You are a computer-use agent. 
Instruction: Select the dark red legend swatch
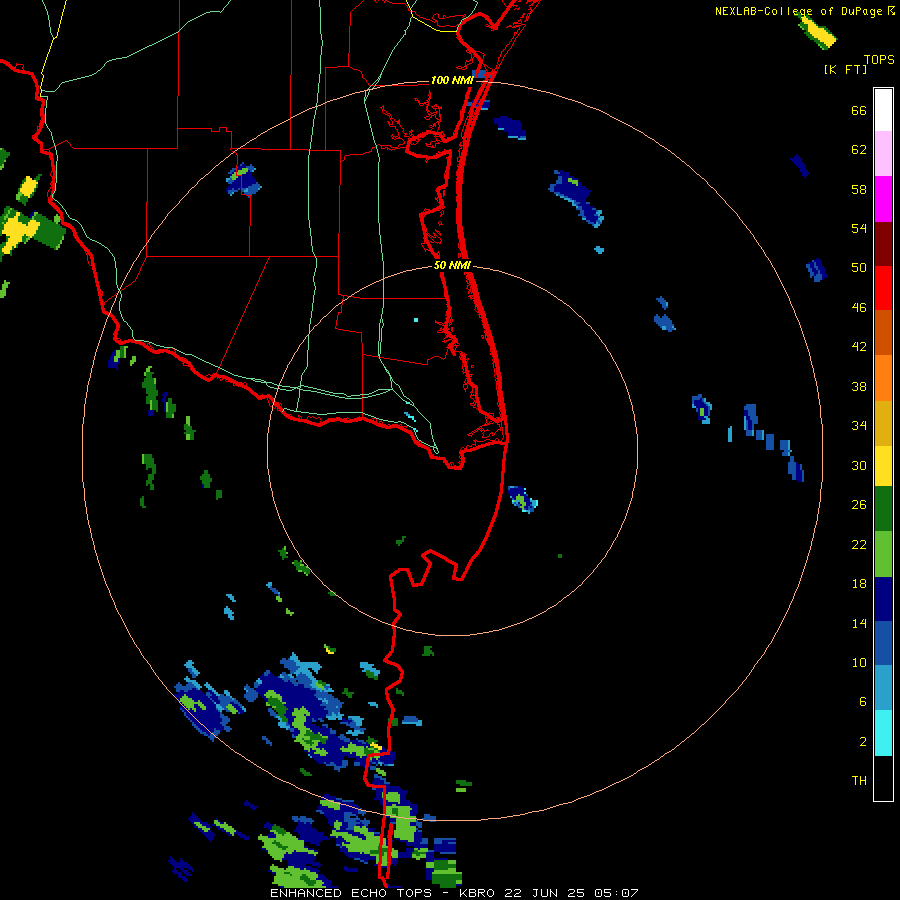pos(883,243)
